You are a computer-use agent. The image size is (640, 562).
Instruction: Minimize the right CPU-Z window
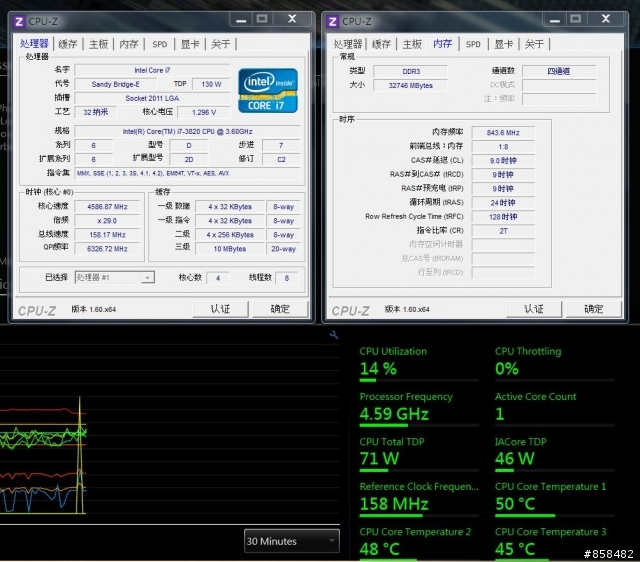(x=555, y=20)
